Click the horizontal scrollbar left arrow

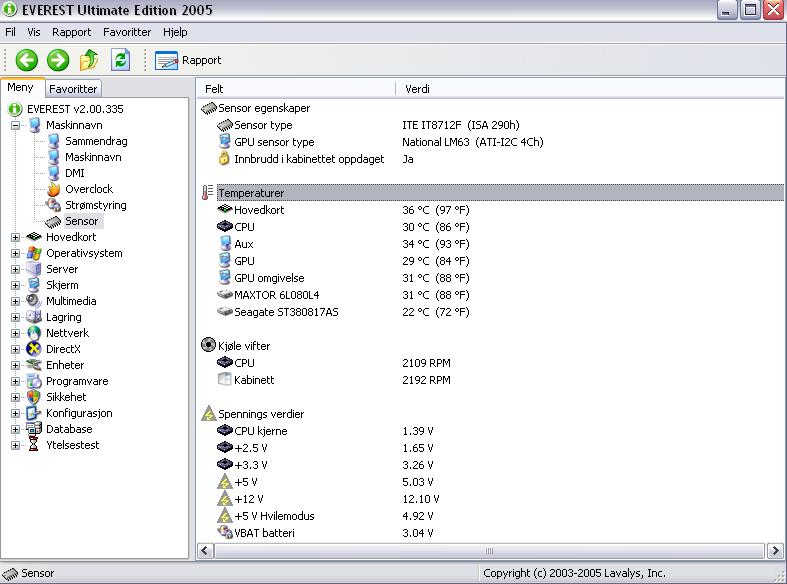pos(205,551)
